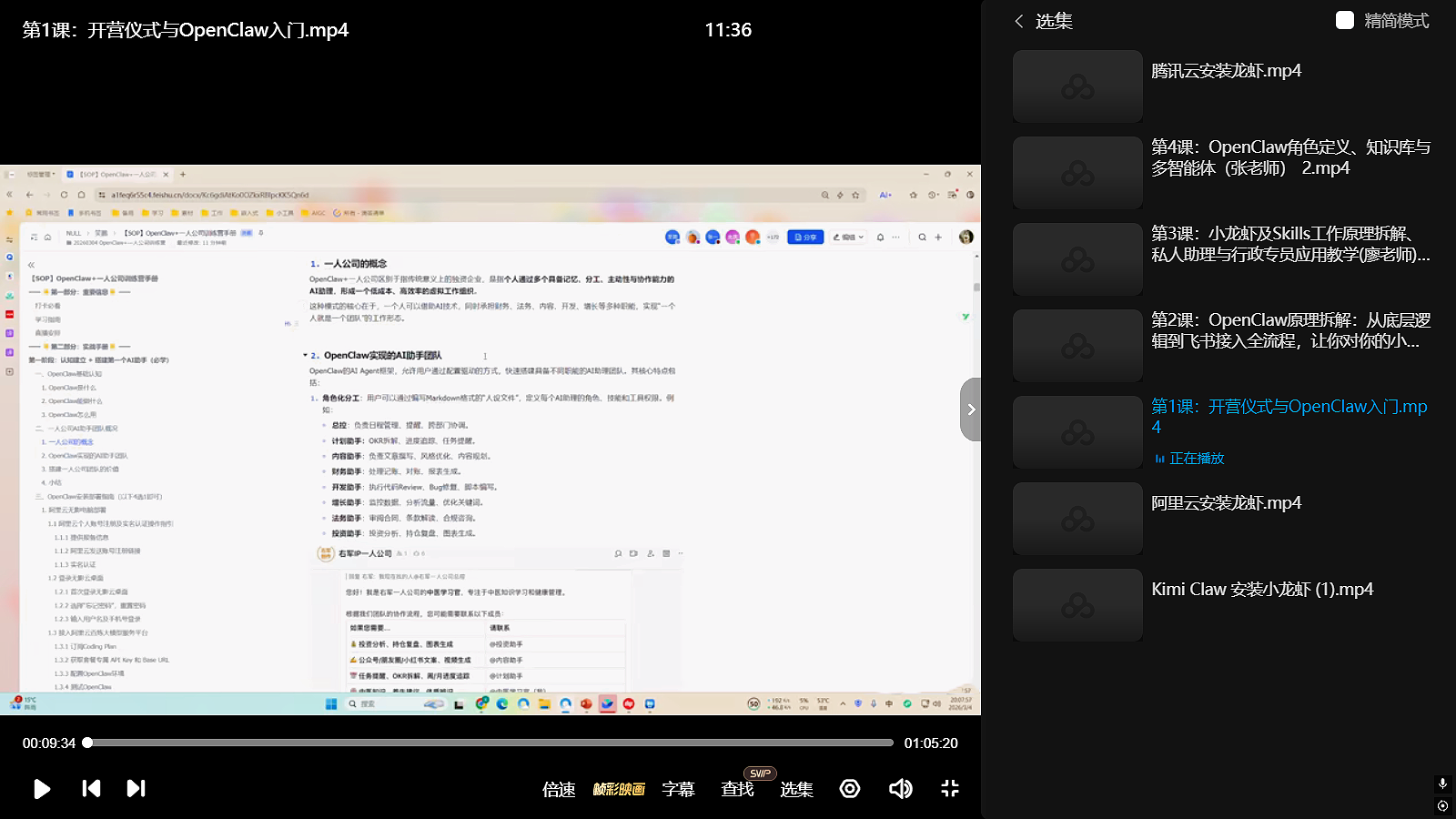Click the target icon below the microphone
The image size is (1456, 819).
tap(1442, 805)
